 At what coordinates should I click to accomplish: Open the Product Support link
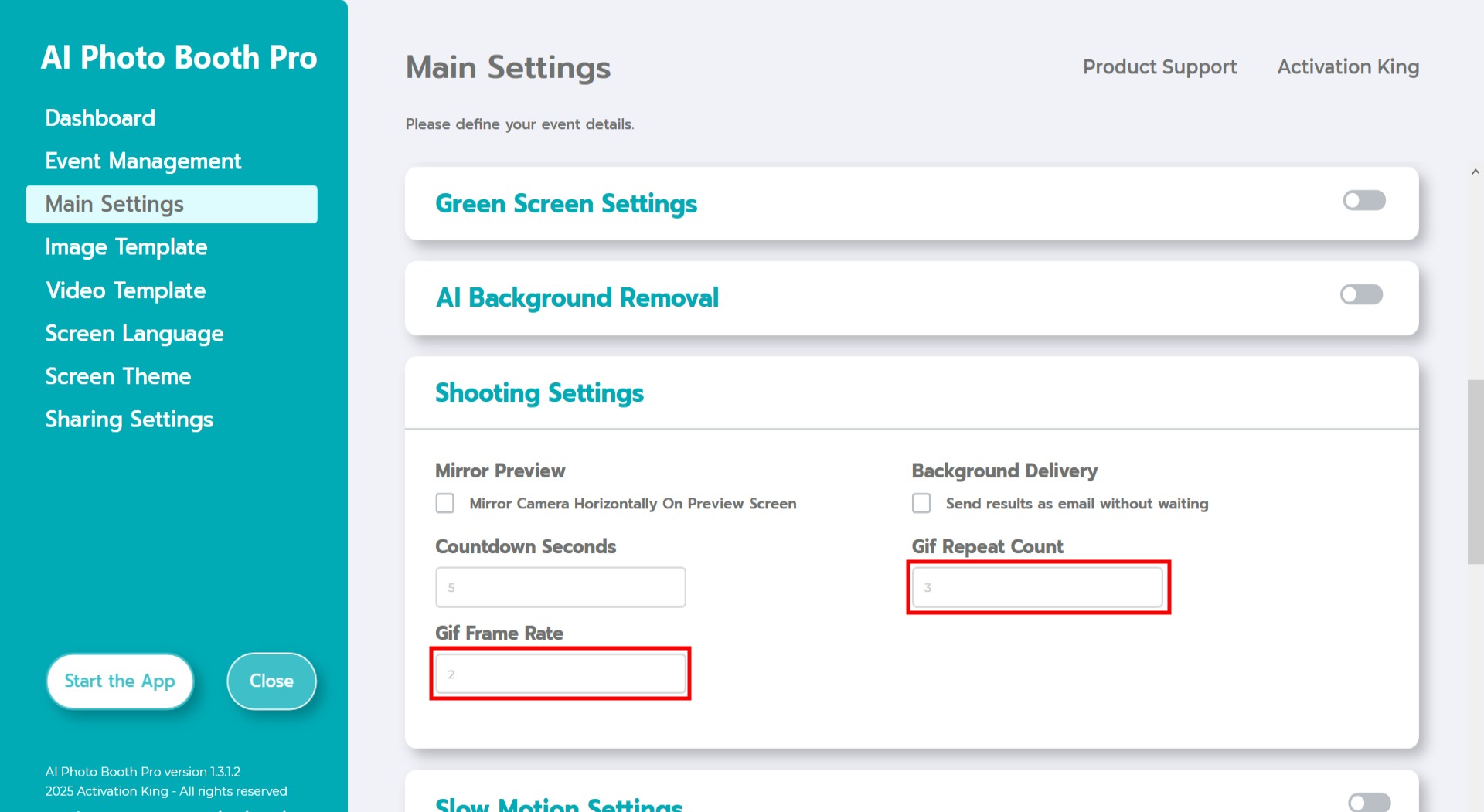(x=1159, y=67)
